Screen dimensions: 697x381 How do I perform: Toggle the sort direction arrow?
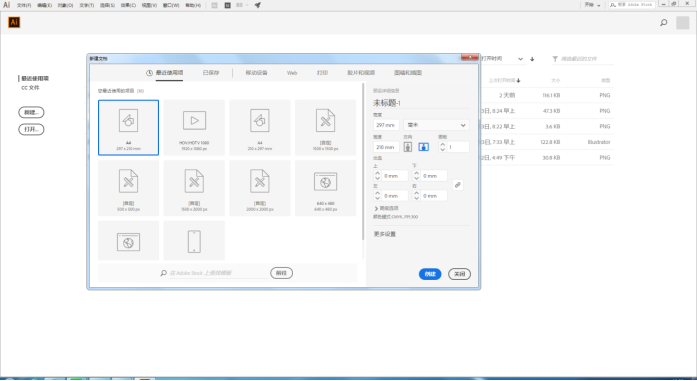(x=532, y=59)
